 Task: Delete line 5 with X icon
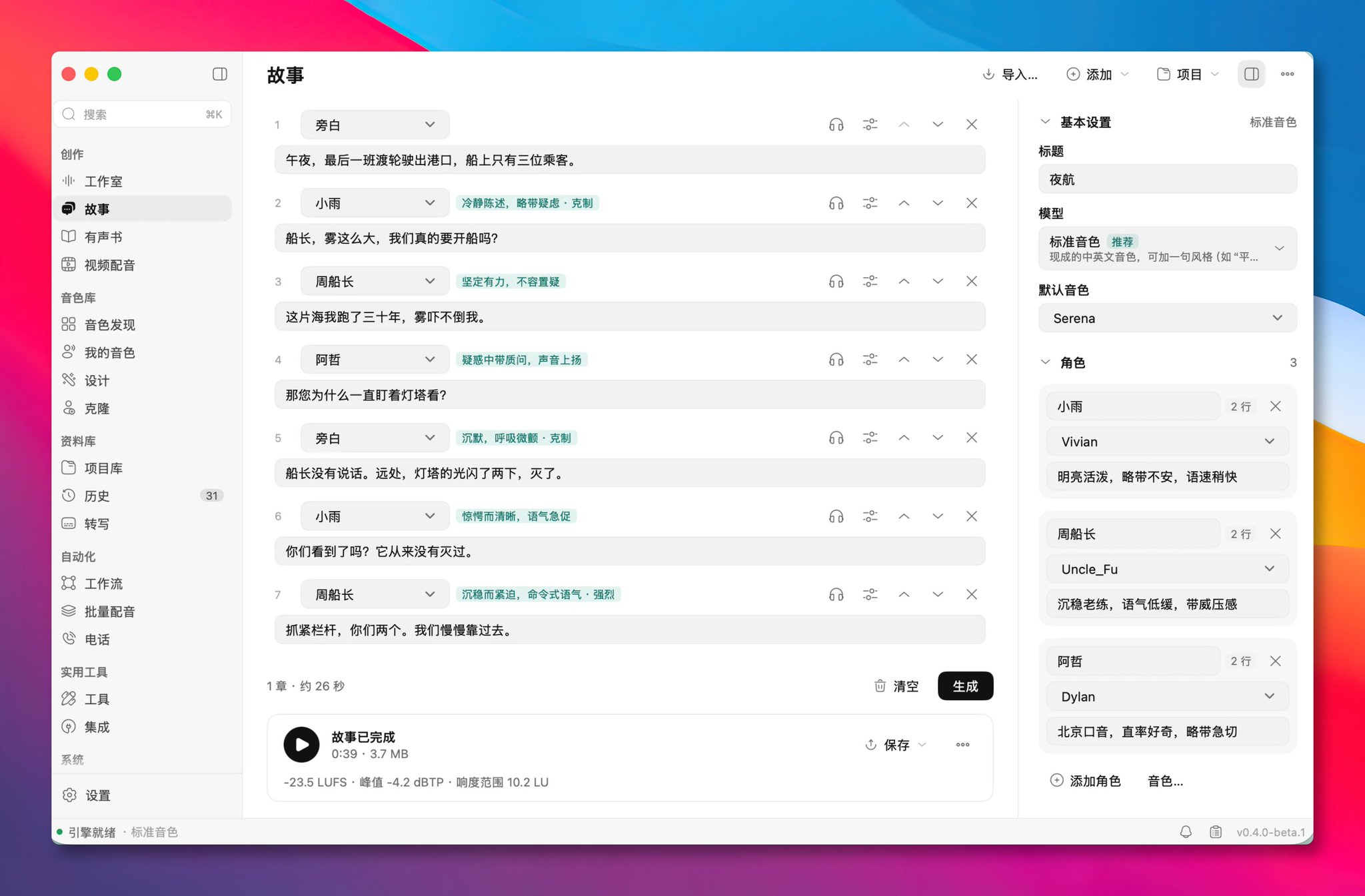click(x=972, y=438)
